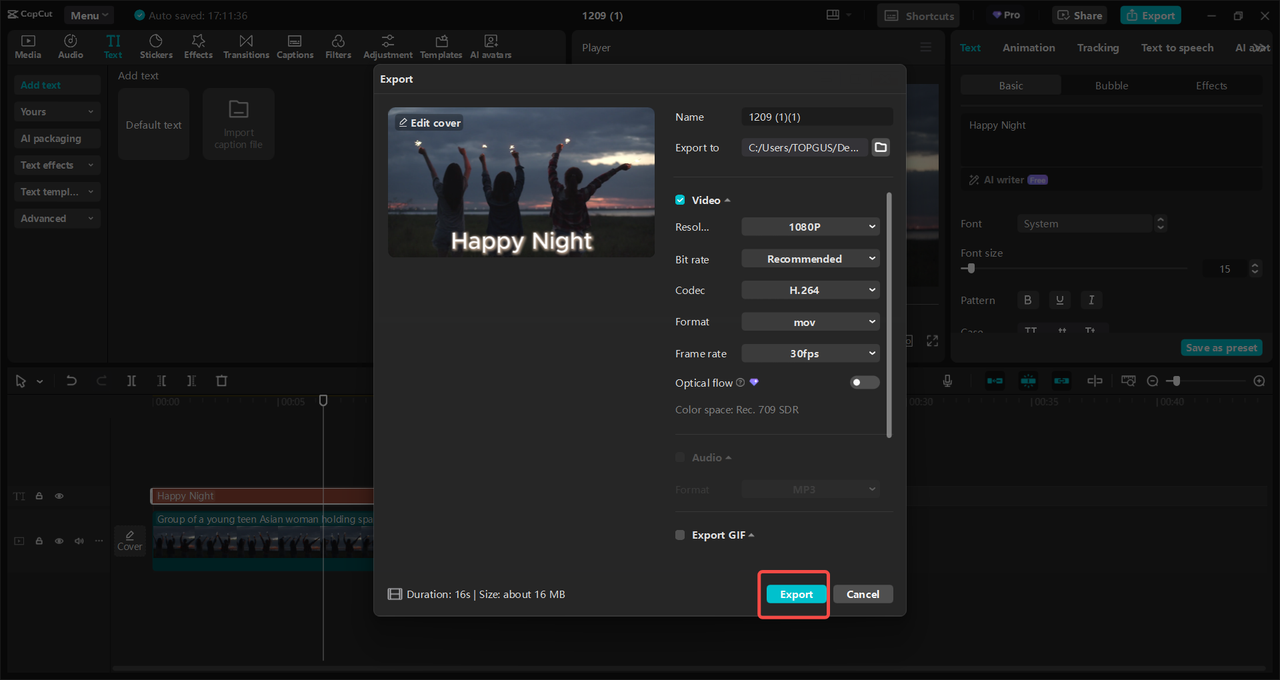1280x680 pixels.
Task: Open the Bit rate Recommended dropdown
Action: (811, 259)
